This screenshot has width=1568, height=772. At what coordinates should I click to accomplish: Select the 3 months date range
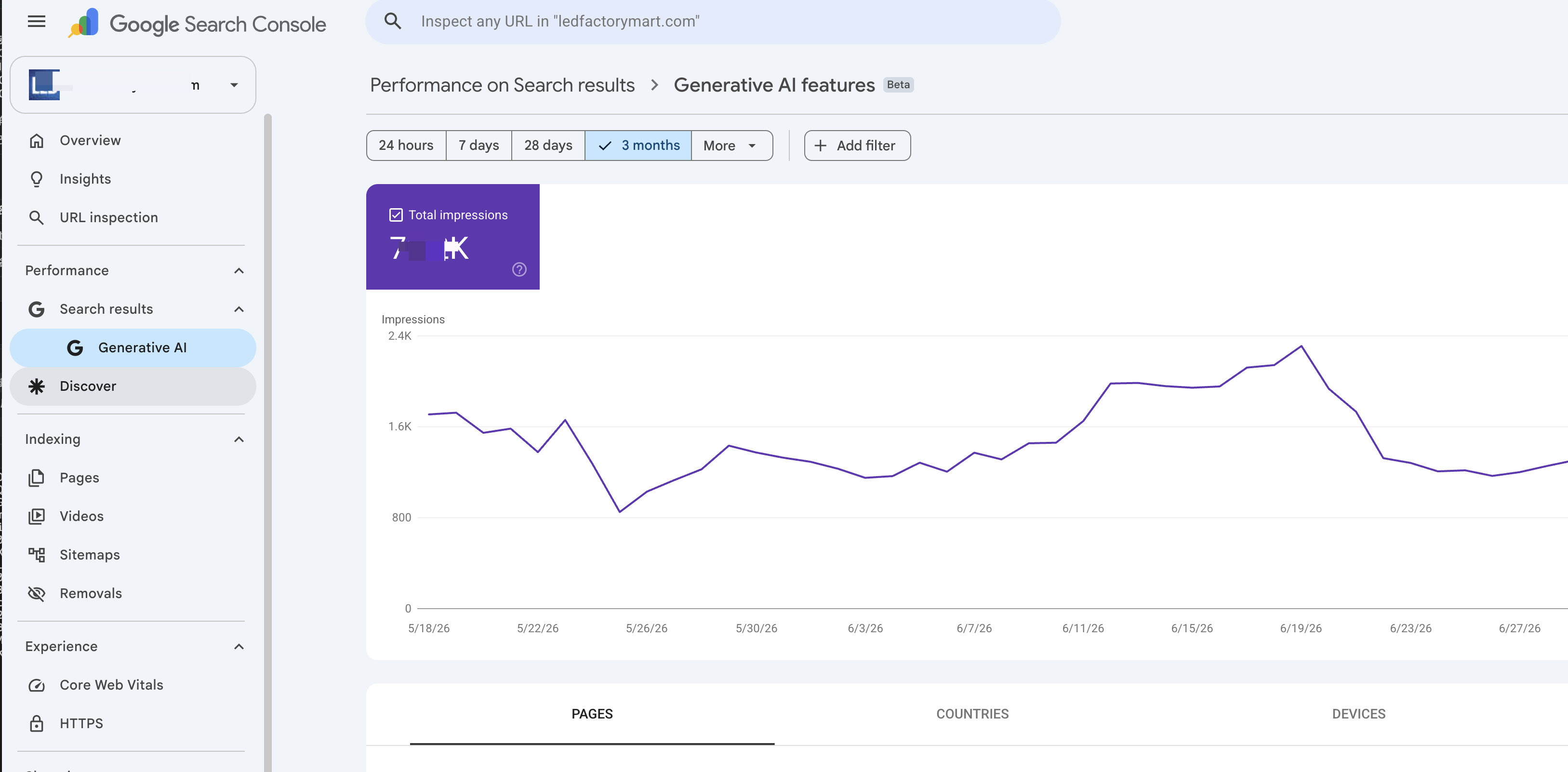coord(638,146)
